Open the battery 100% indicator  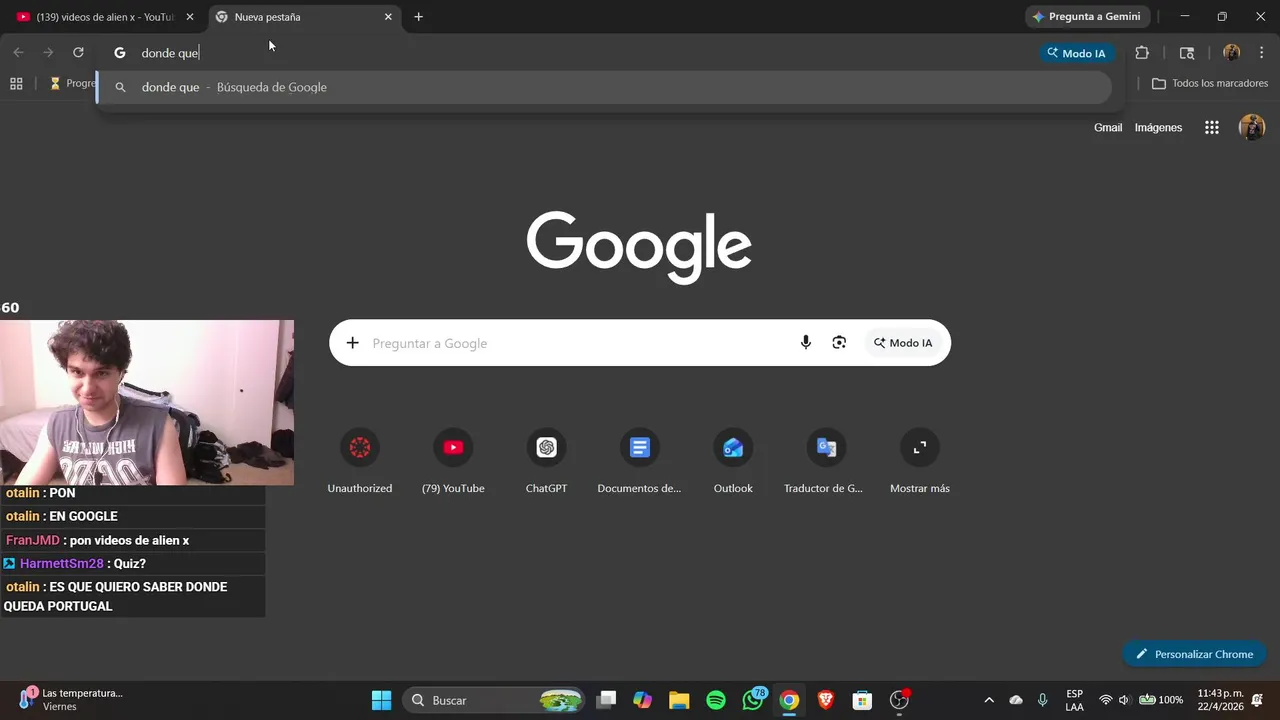1161,700
